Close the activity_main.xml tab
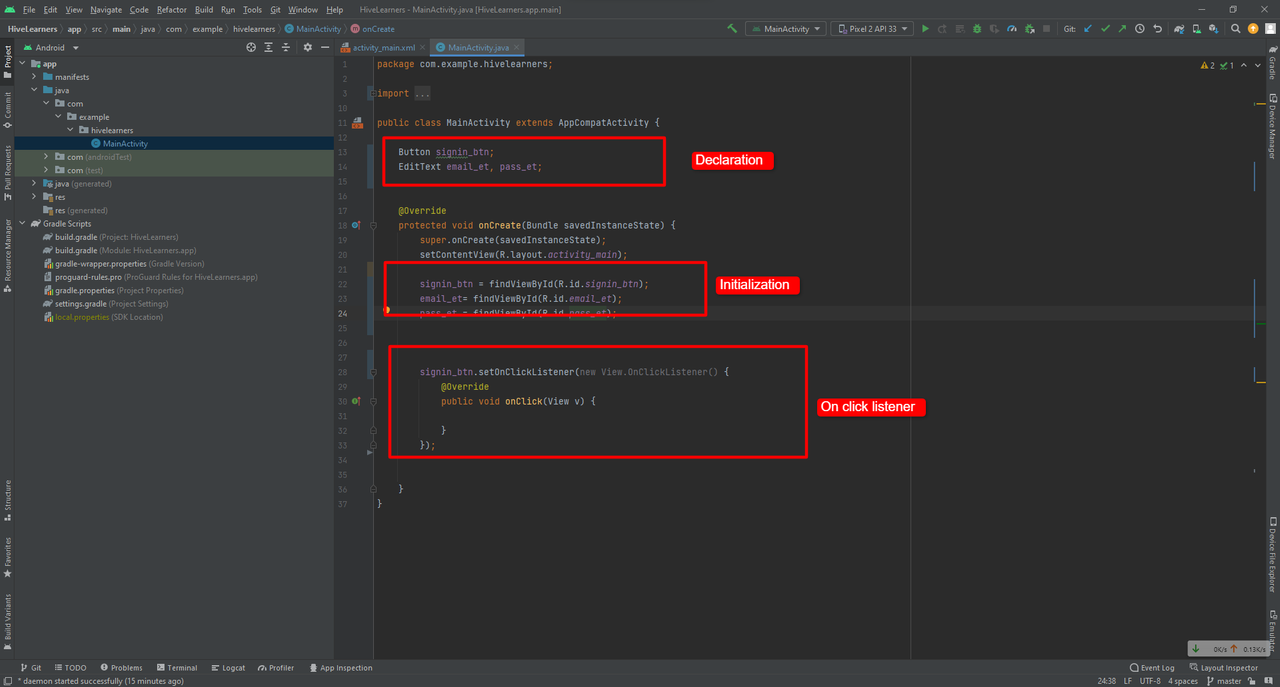This screenshot has height=687, width=1280. (x=423, y=47)
